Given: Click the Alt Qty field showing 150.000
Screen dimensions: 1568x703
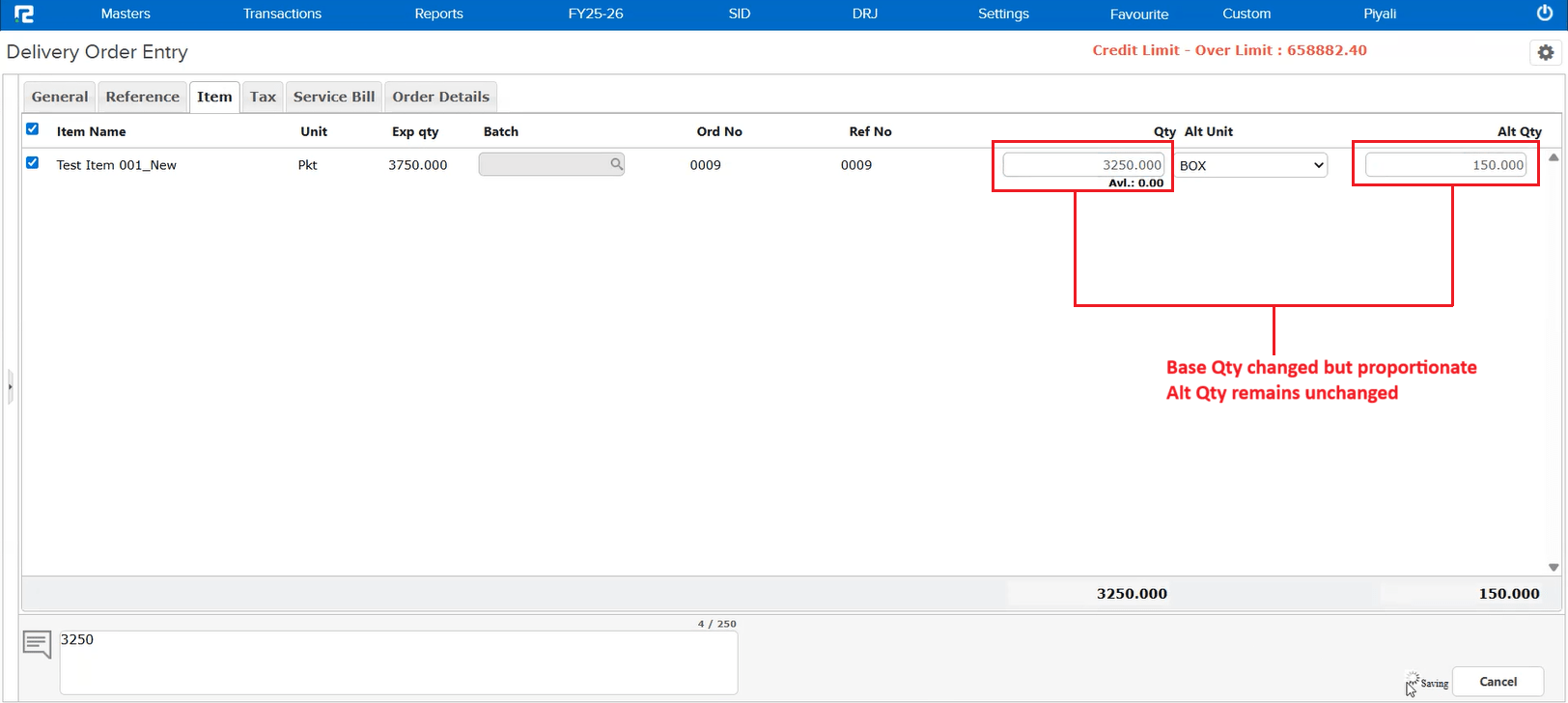Looking at the screenshot, I should [x=1445, y=165].
